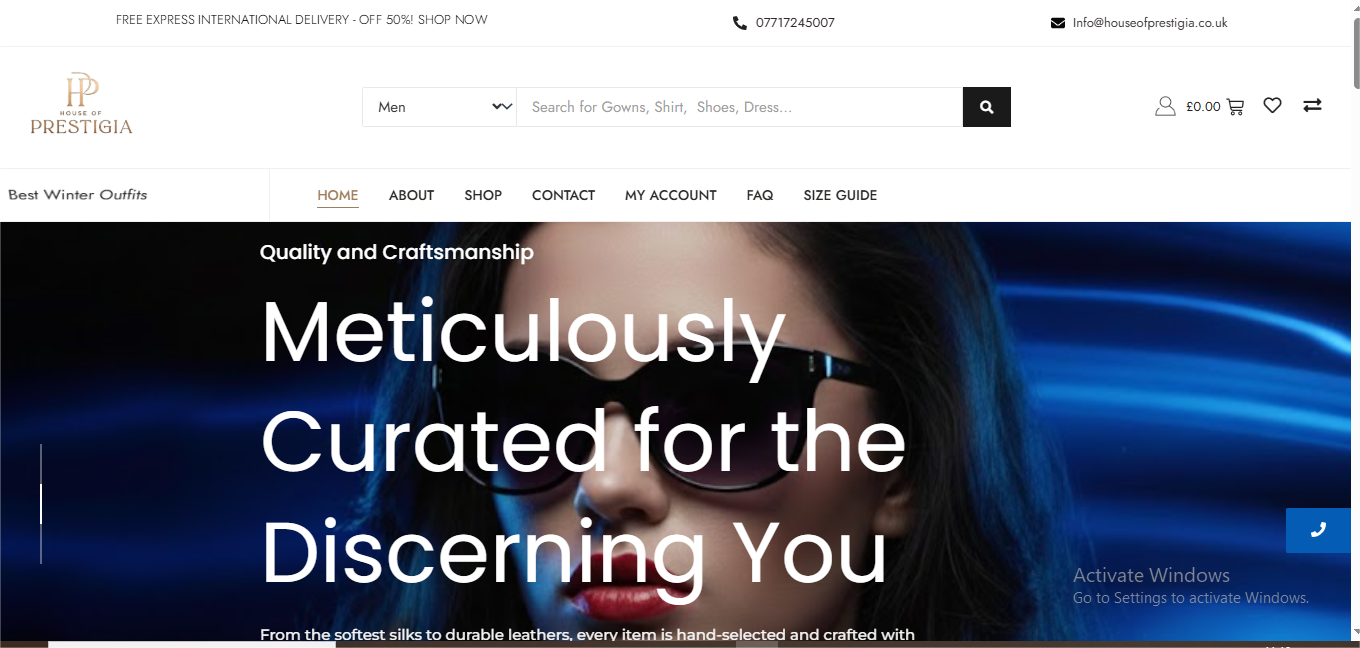Open the SIZE GUIDE page
Screen dimensions: 1360x648
click(x=840, y=195)
